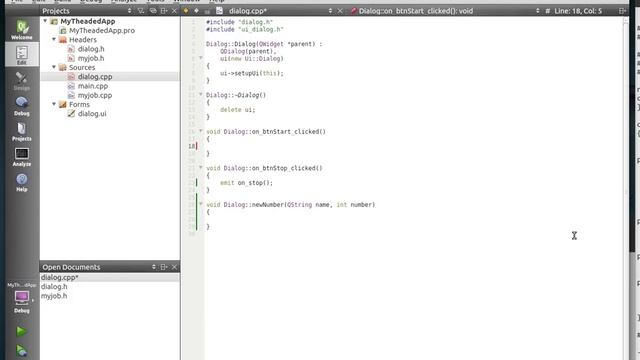This screenshot has height=360, width=640.
Task: Open Help mode
Action: pyautogui.click(x=22, y=182)
